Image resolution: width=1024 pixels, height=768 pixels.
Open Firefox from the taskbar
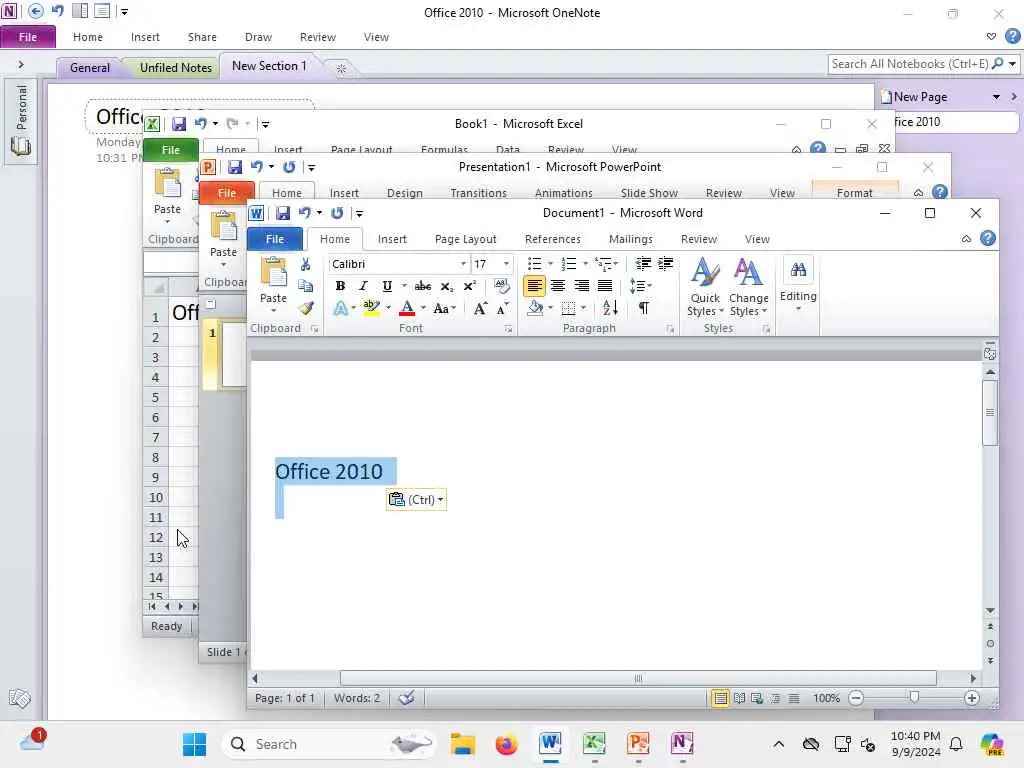pos(505,744)
